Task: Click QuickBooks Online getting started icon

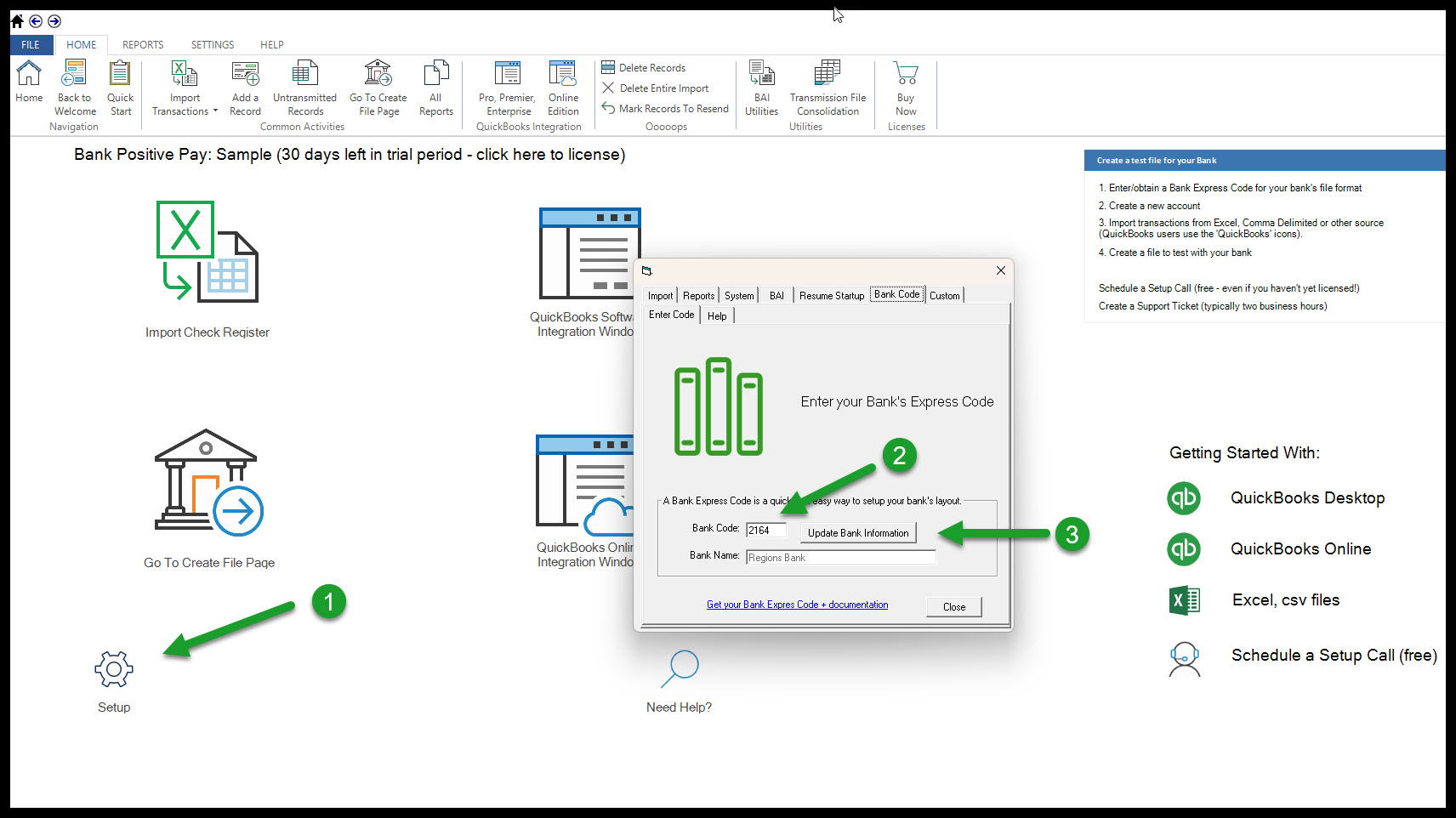Action: [x=1184, y=549]
